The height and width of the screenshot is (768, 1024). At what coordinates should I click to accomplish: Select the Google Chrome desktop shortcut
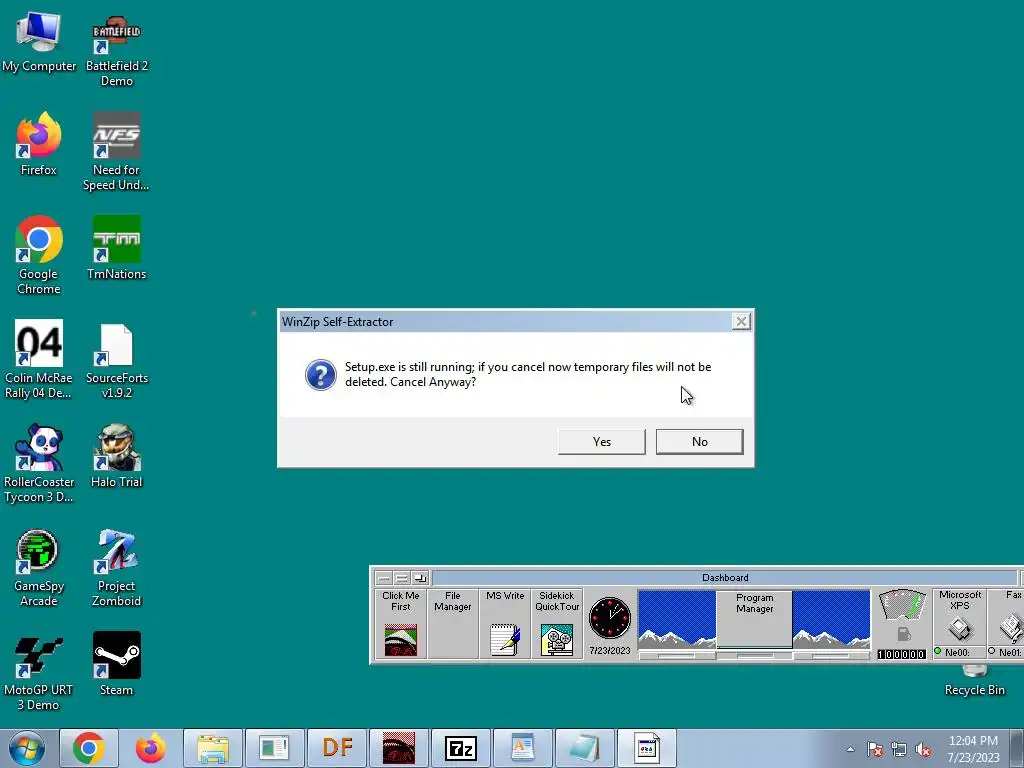click(39, 255)
